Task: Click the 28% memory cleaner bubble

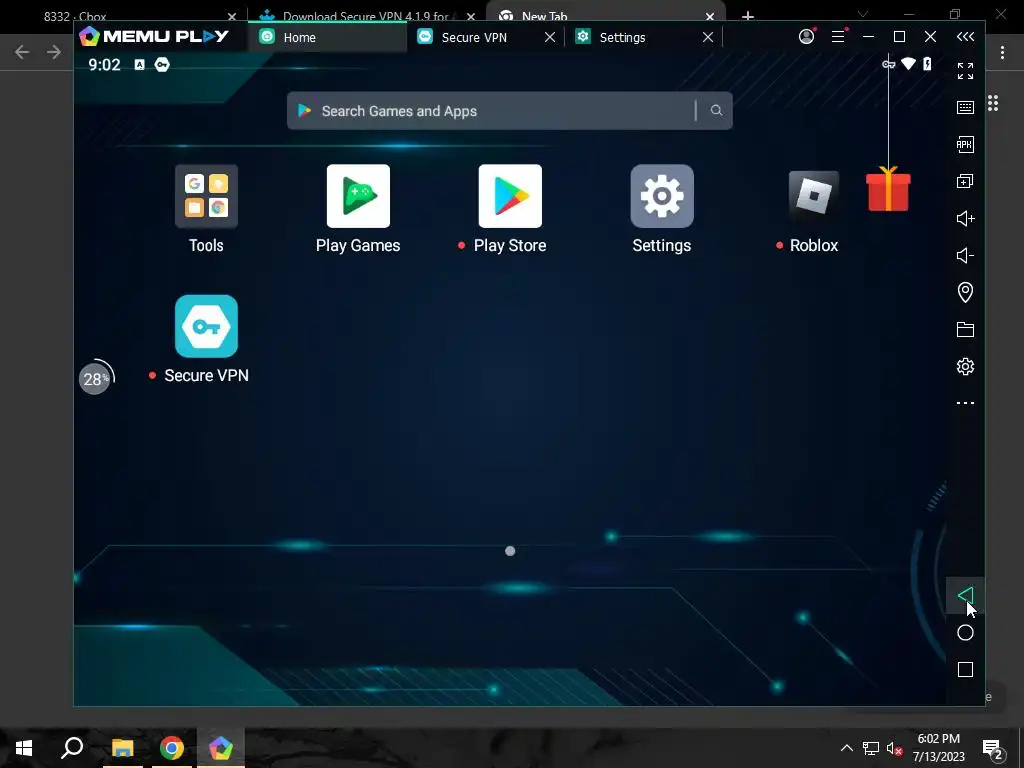Action: coord(95,378)
